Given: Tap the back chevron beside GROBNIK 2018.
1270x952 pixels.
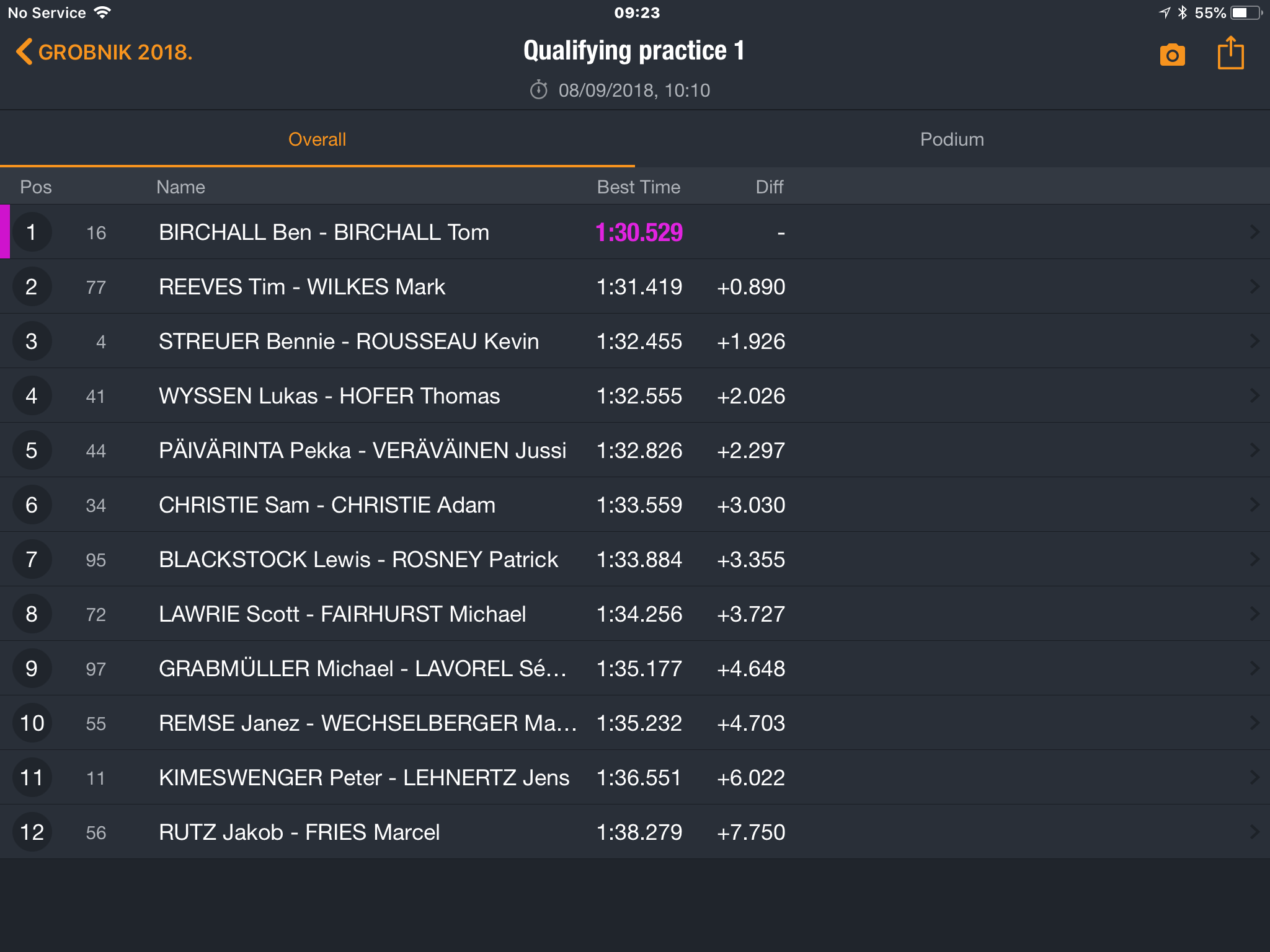Looking at the screenshot, I should coord(24,52).
